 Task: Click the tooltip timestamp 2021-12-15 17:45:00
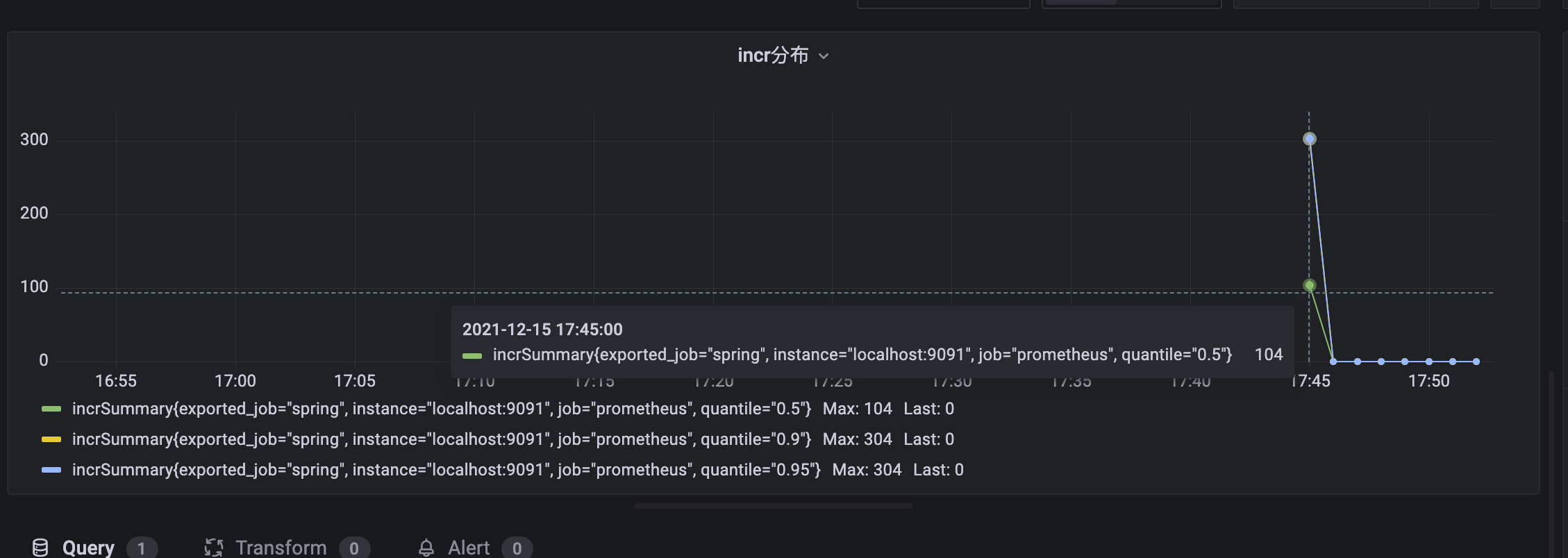[x=542, y=330]
